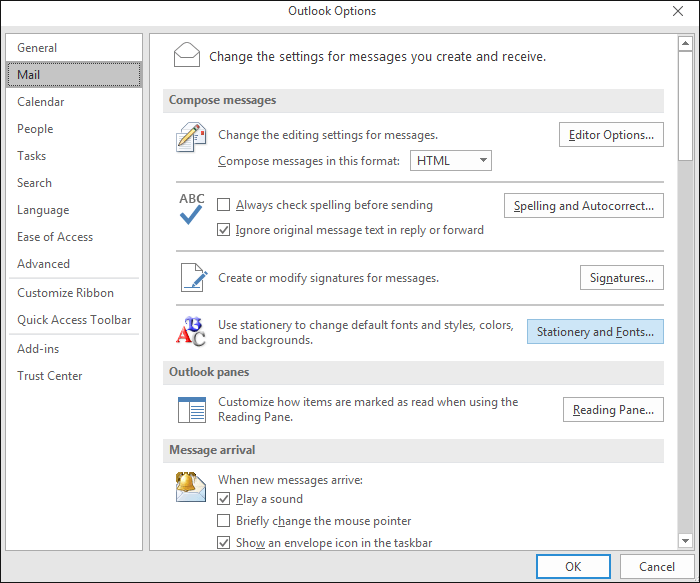
Task: Open the Quick Access Toolbar category
Action: [x=74, y=320]
